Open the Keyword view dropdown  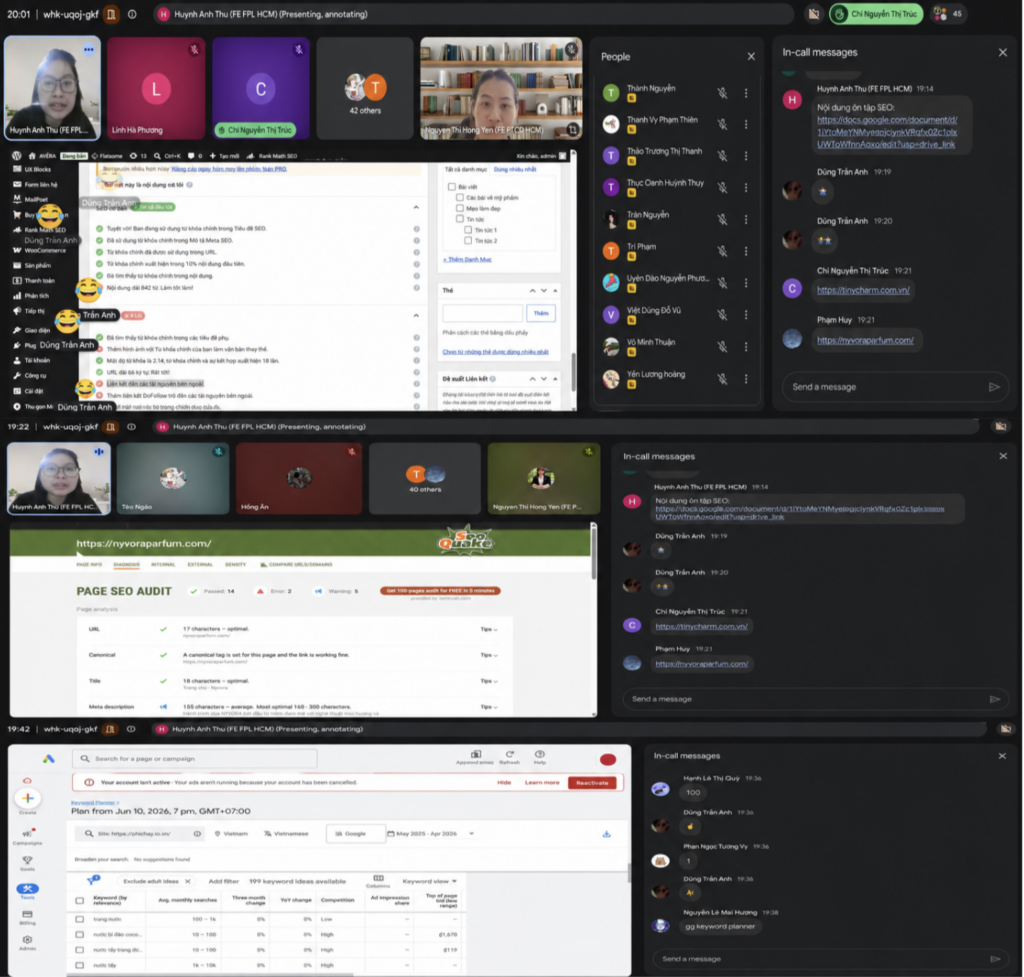(430, 882)
